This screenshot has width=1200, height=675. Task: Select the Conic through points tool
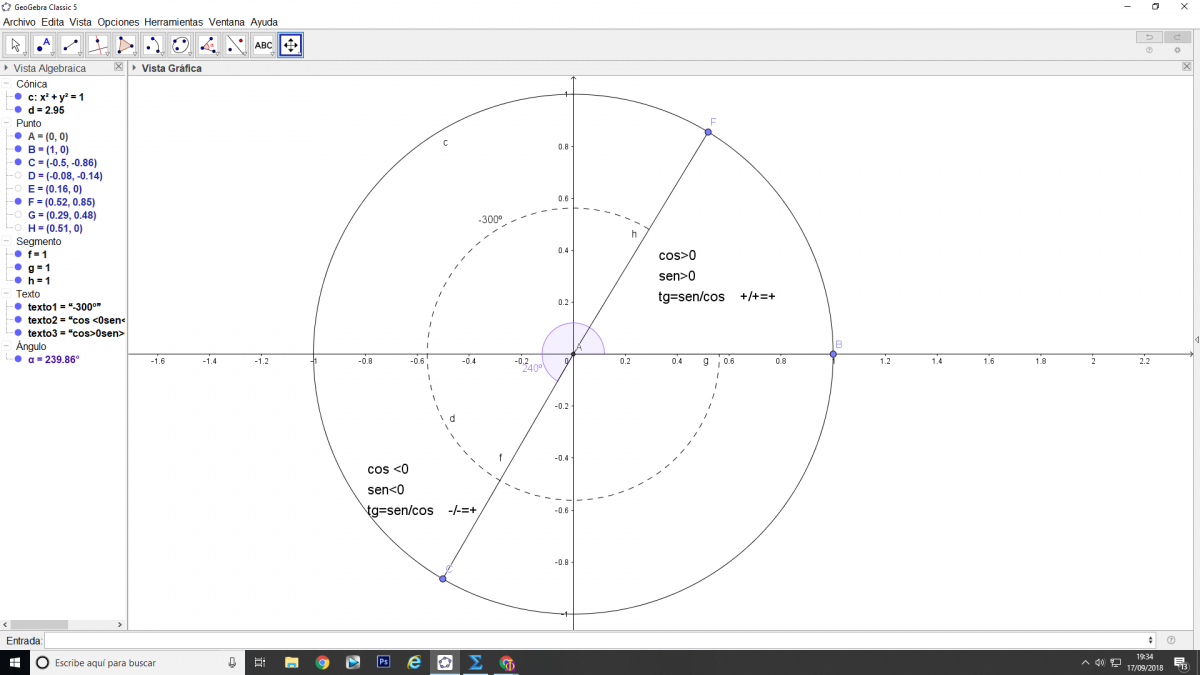[180, 45]
